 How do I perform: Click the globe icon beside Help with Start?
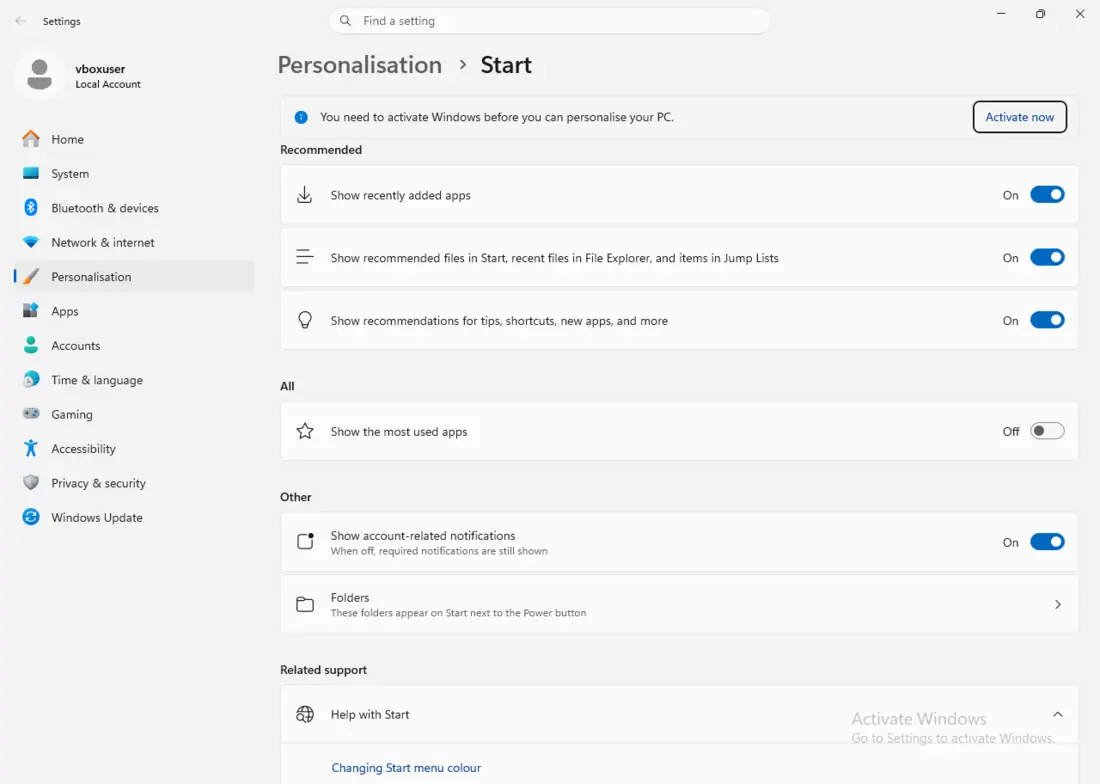pyautogui.click(x=304, y=715)
